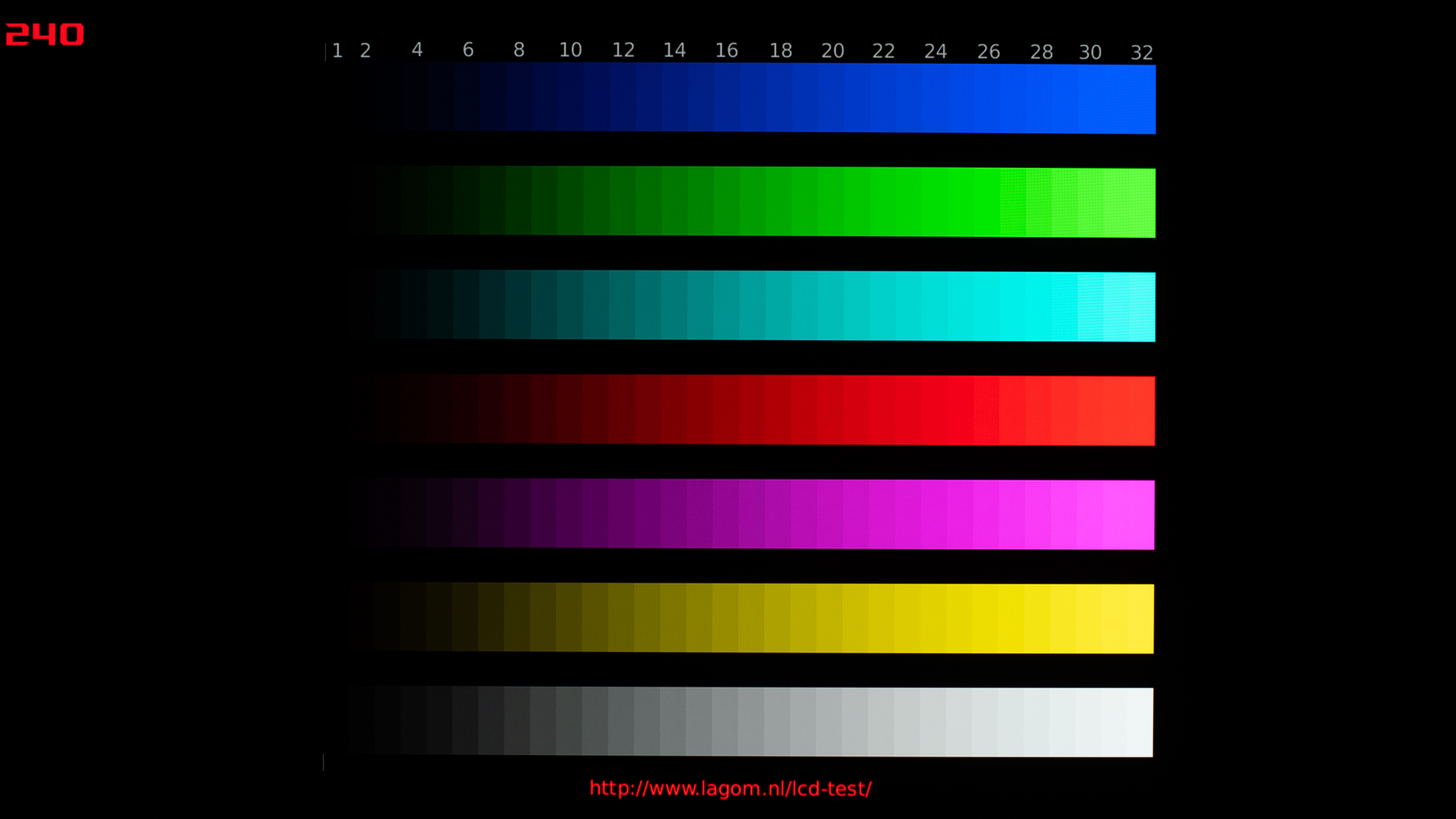Click the gray bar swatch under label 10

tap(569, 721)
